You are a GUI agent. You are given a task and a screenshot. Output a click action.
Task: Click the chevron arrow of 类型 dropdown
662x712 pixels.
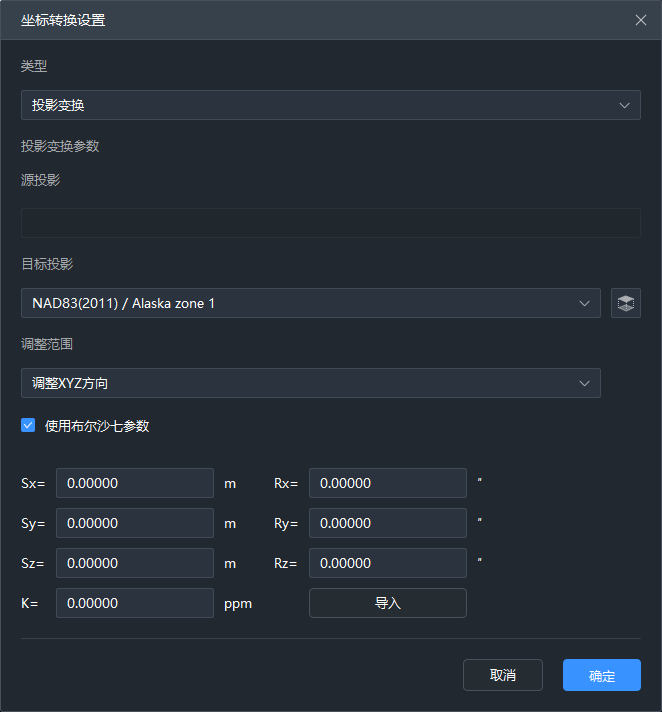pos(625,105)
